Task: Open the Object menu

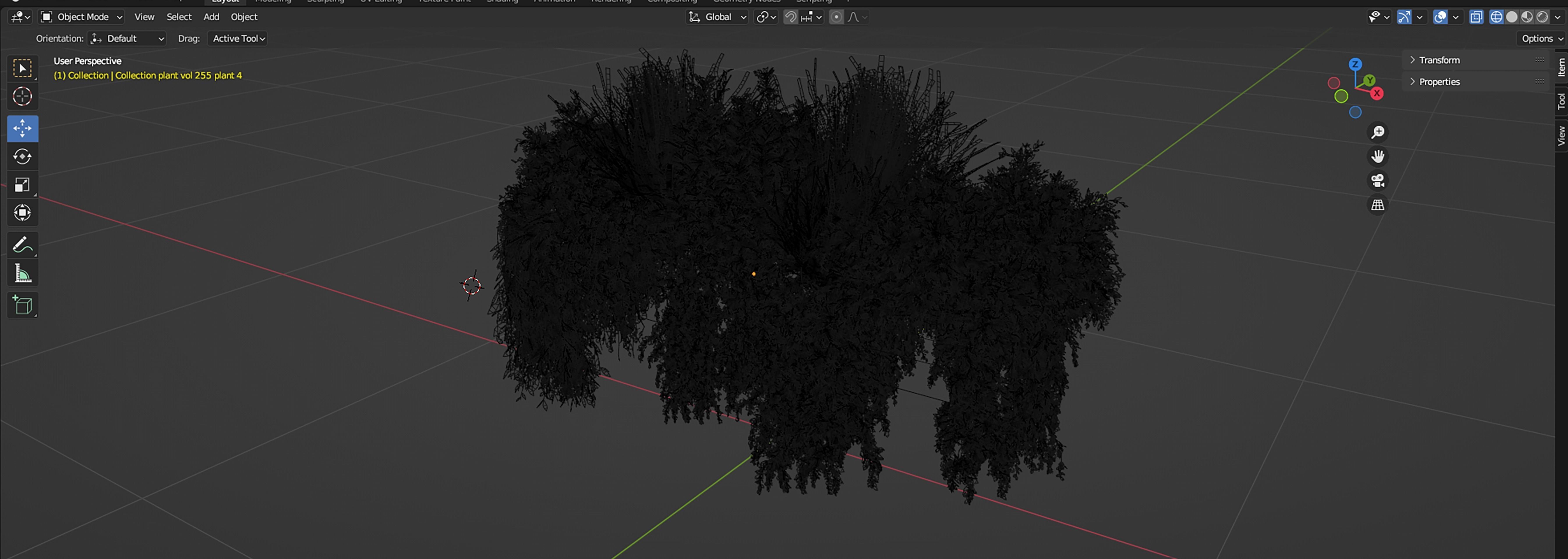Action: (x=244, y=17)
